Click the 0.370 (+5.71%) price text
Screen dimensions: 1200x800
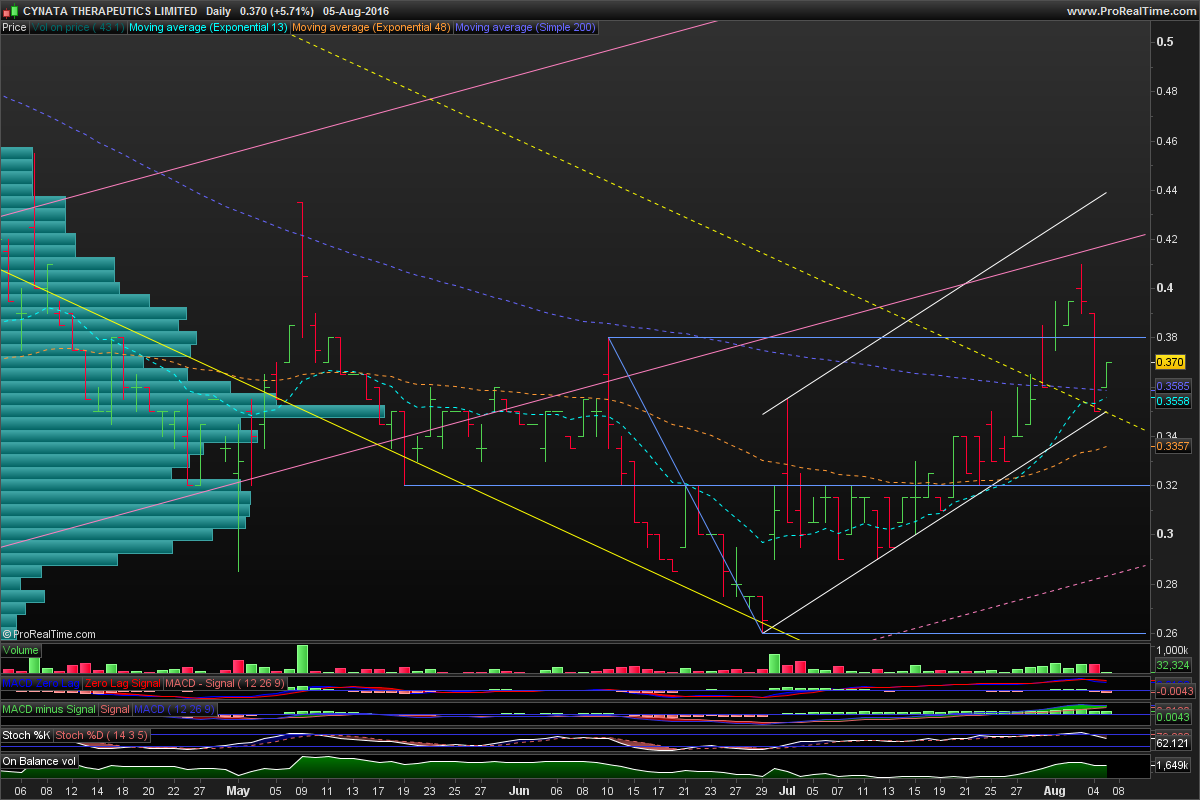(x=277, y=10)
